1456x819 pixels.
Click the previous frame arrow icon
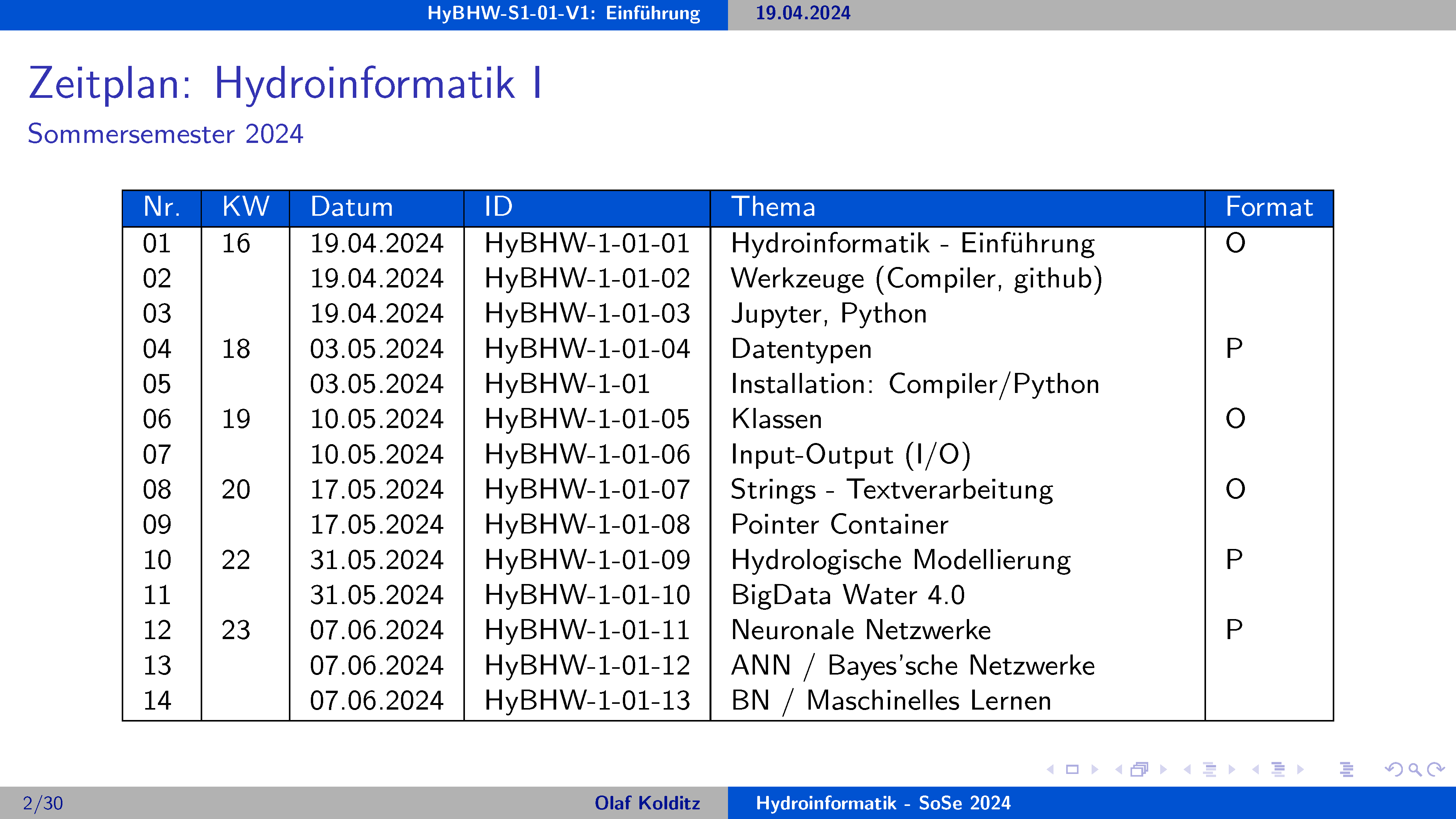pos(1119,769)
